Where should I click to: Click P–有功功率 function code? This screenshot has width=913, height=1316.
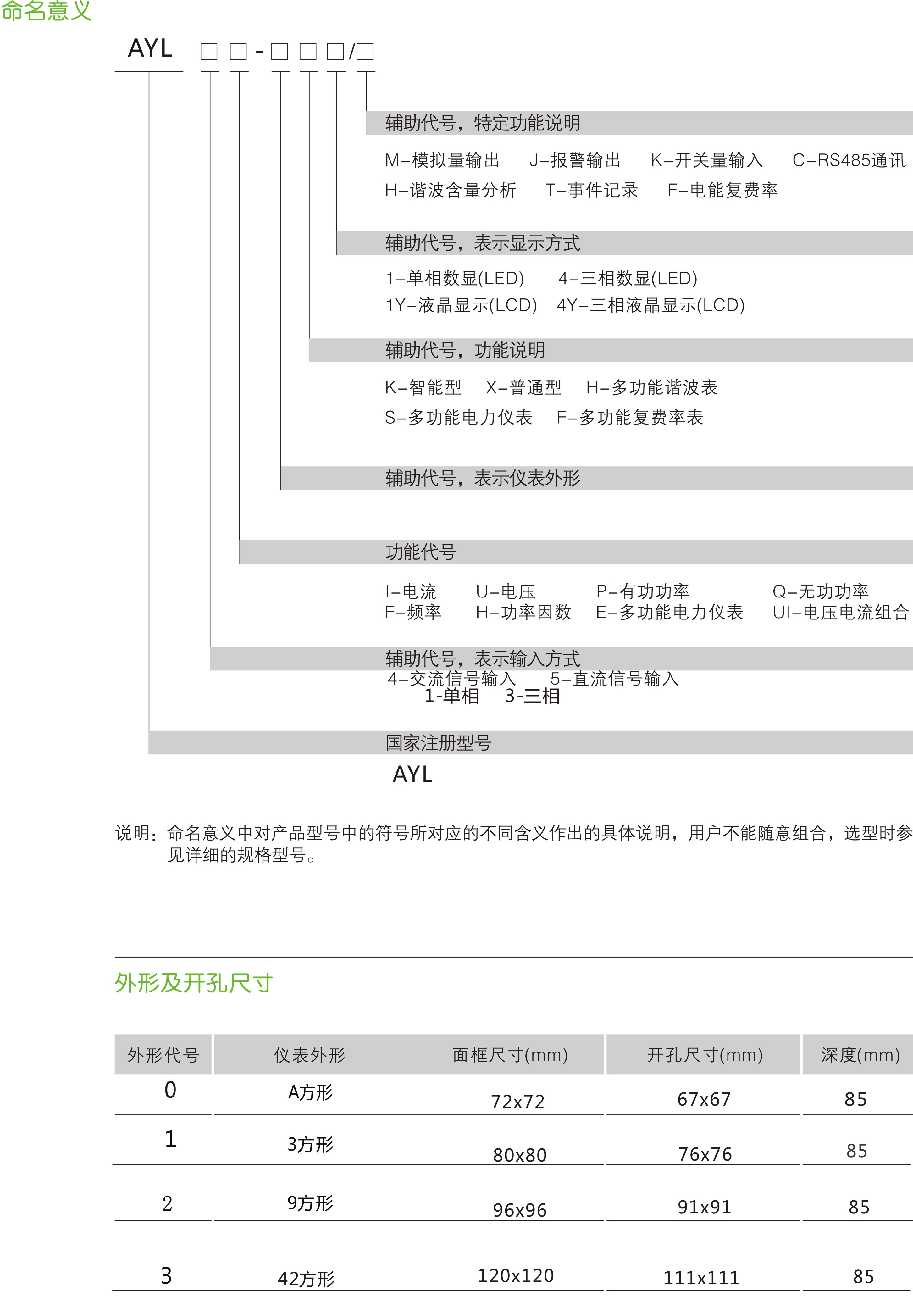pyautogui.click(x=643, y=591)
